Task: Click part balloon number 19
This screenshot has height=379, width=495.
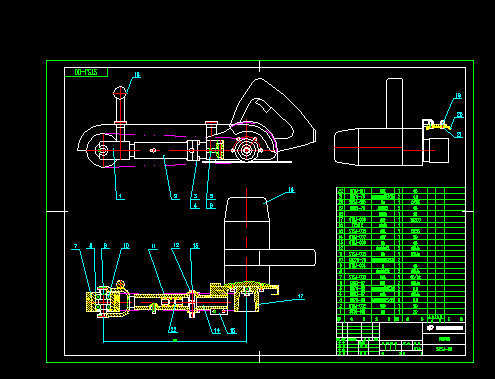Action: click(458, 96)
